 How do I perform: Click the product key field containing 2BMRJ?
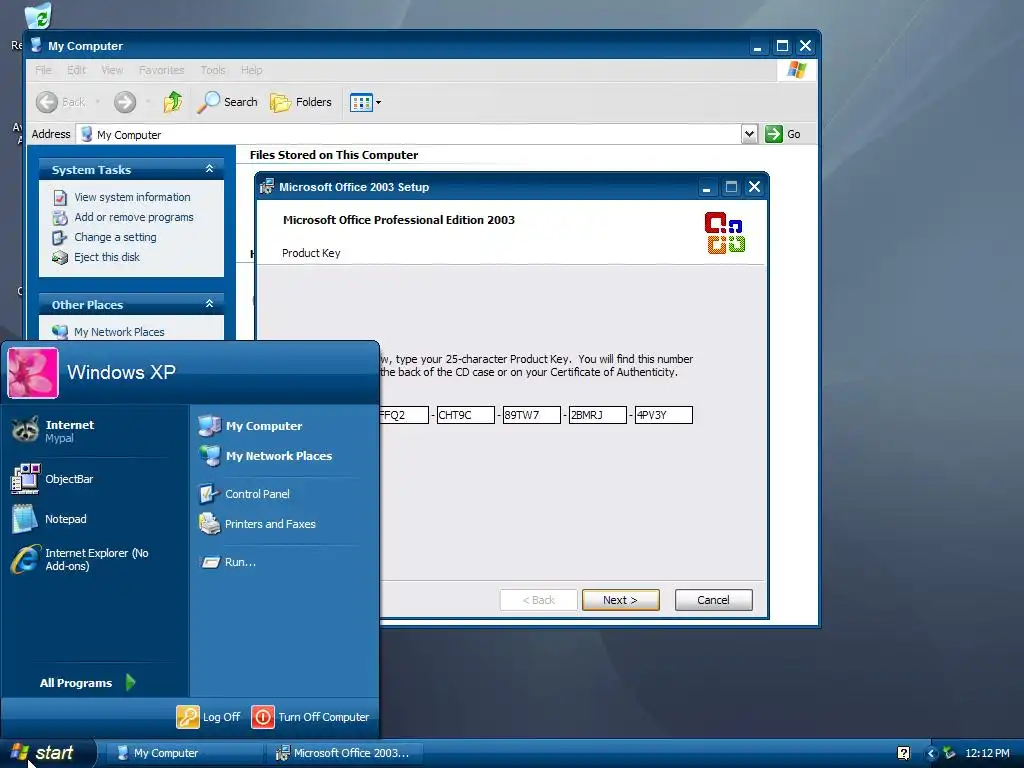[x=598, y=415]
